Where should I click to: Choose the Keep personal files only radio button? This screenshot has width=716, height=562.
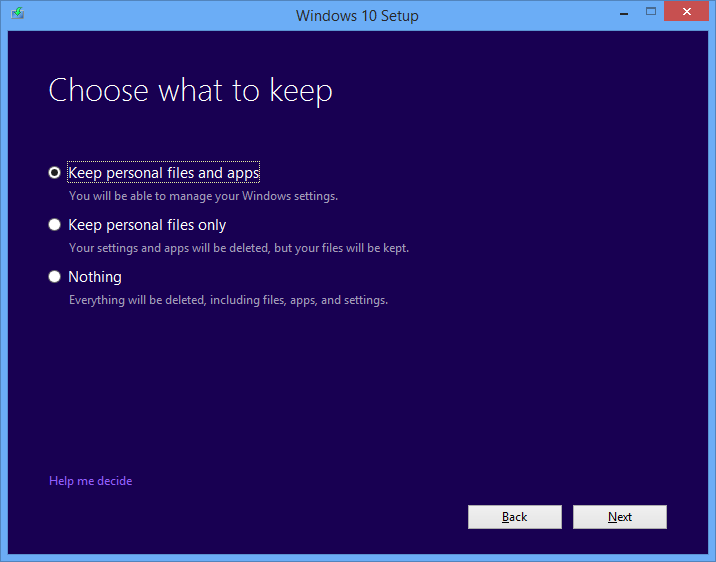(54, 225)
